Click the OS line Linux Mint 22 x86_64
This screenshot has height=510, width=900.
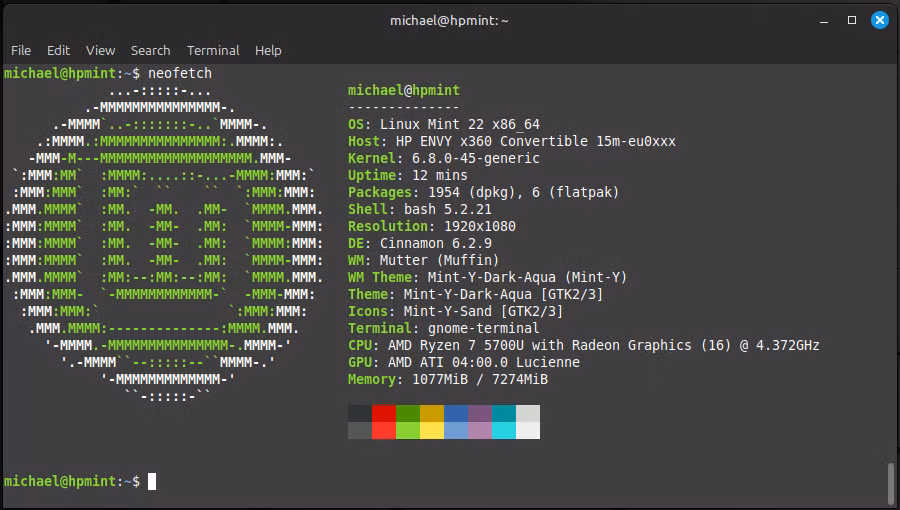coord(444,124)
